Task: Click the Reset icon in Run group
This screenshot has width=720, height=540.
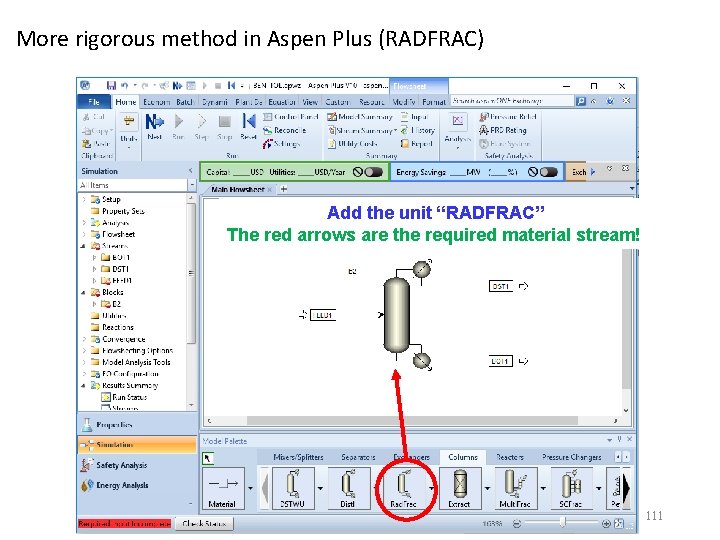Action: tap(248, 127)
